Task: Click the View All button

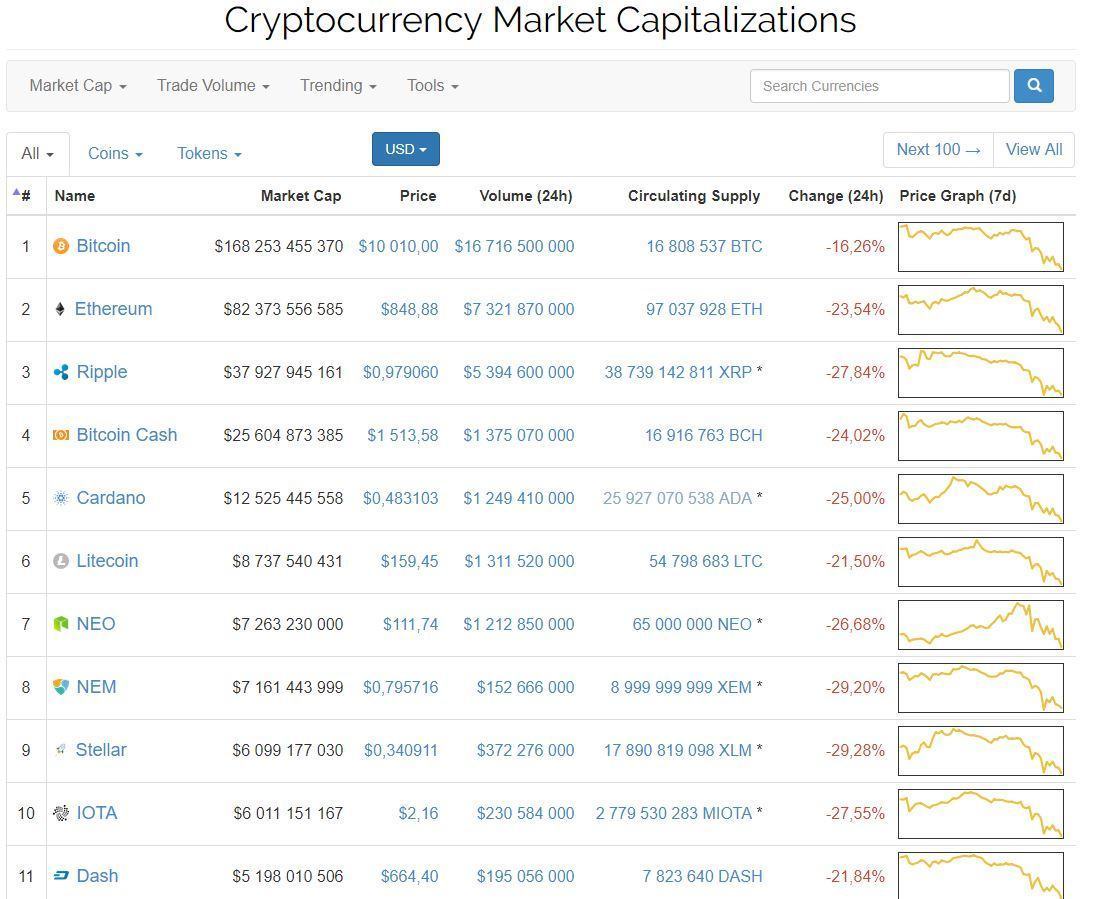Action: 1033,150
